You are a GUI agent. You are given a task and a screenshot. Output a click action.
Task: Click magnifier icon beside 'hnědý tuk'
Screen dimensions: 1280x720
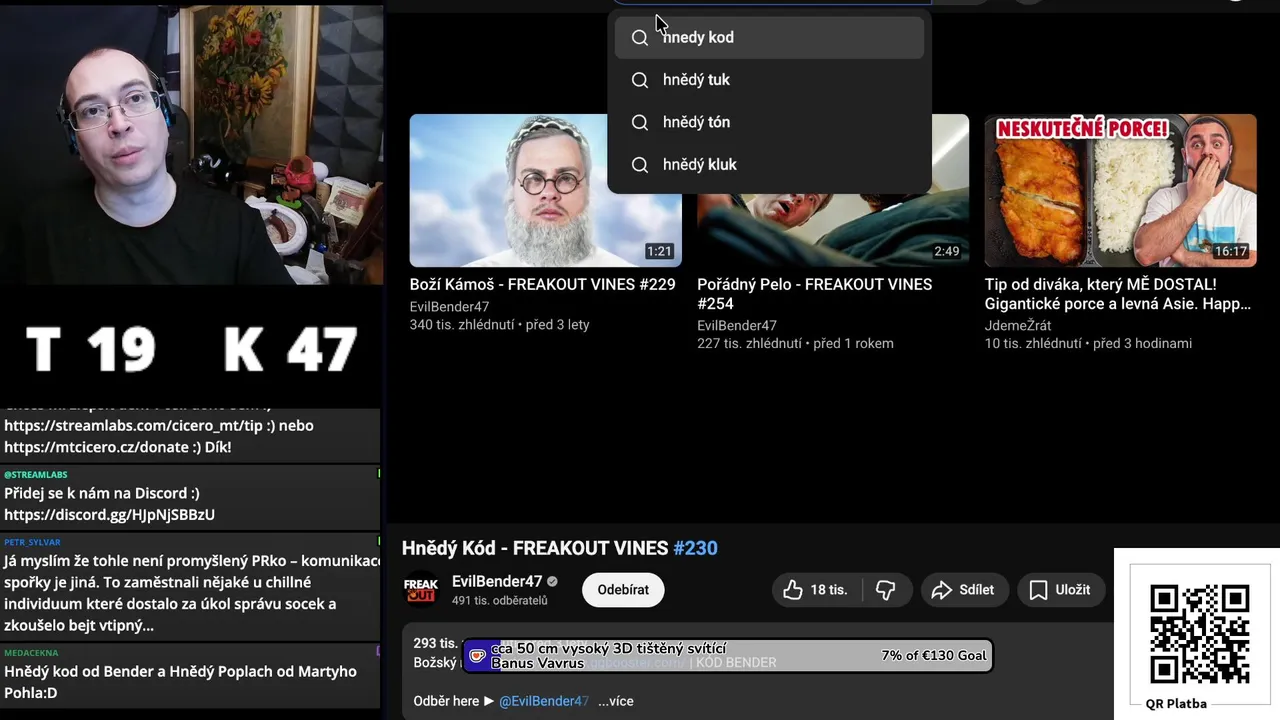640,80
